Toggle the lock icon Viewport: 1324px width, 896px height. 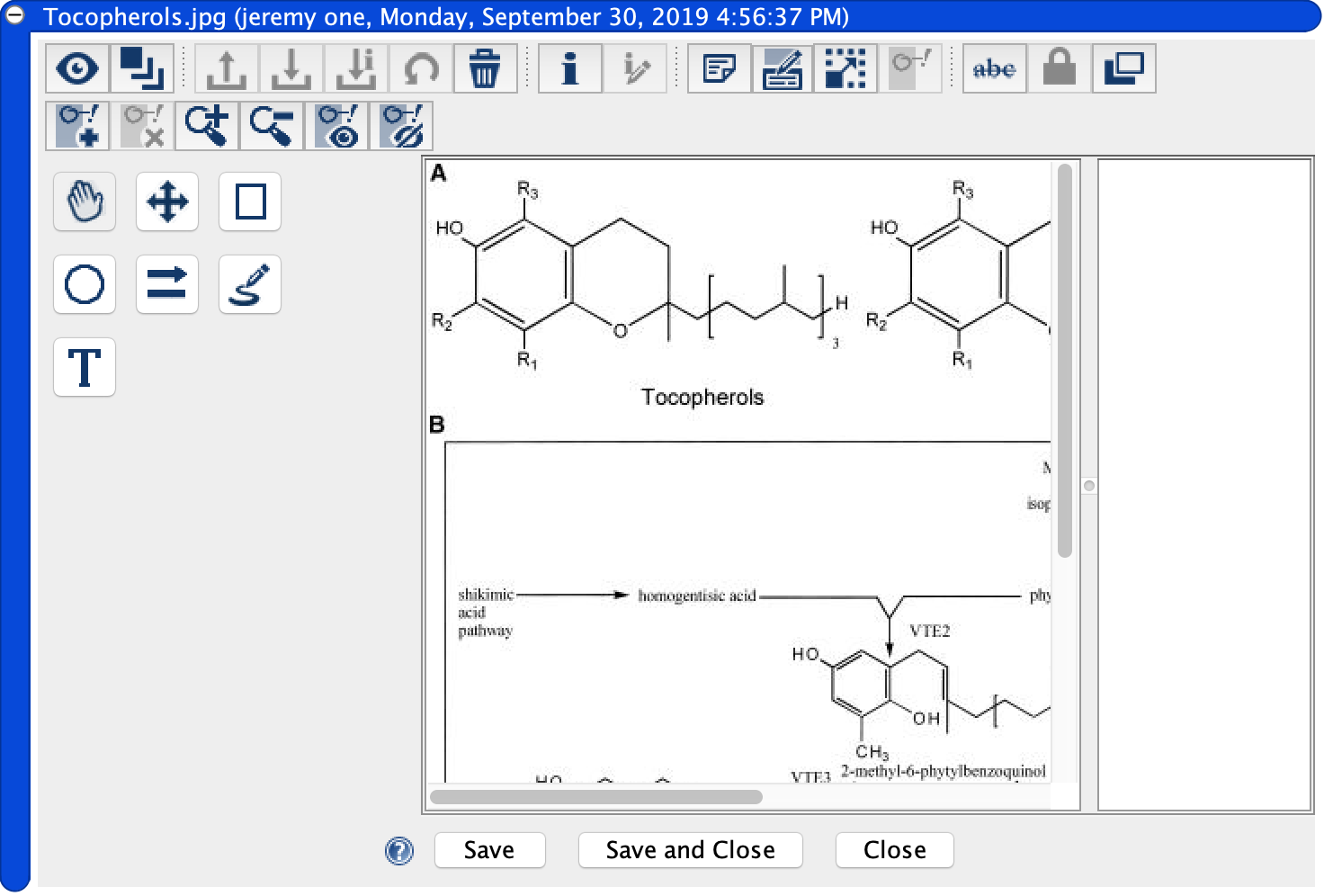coord(1060,67)
